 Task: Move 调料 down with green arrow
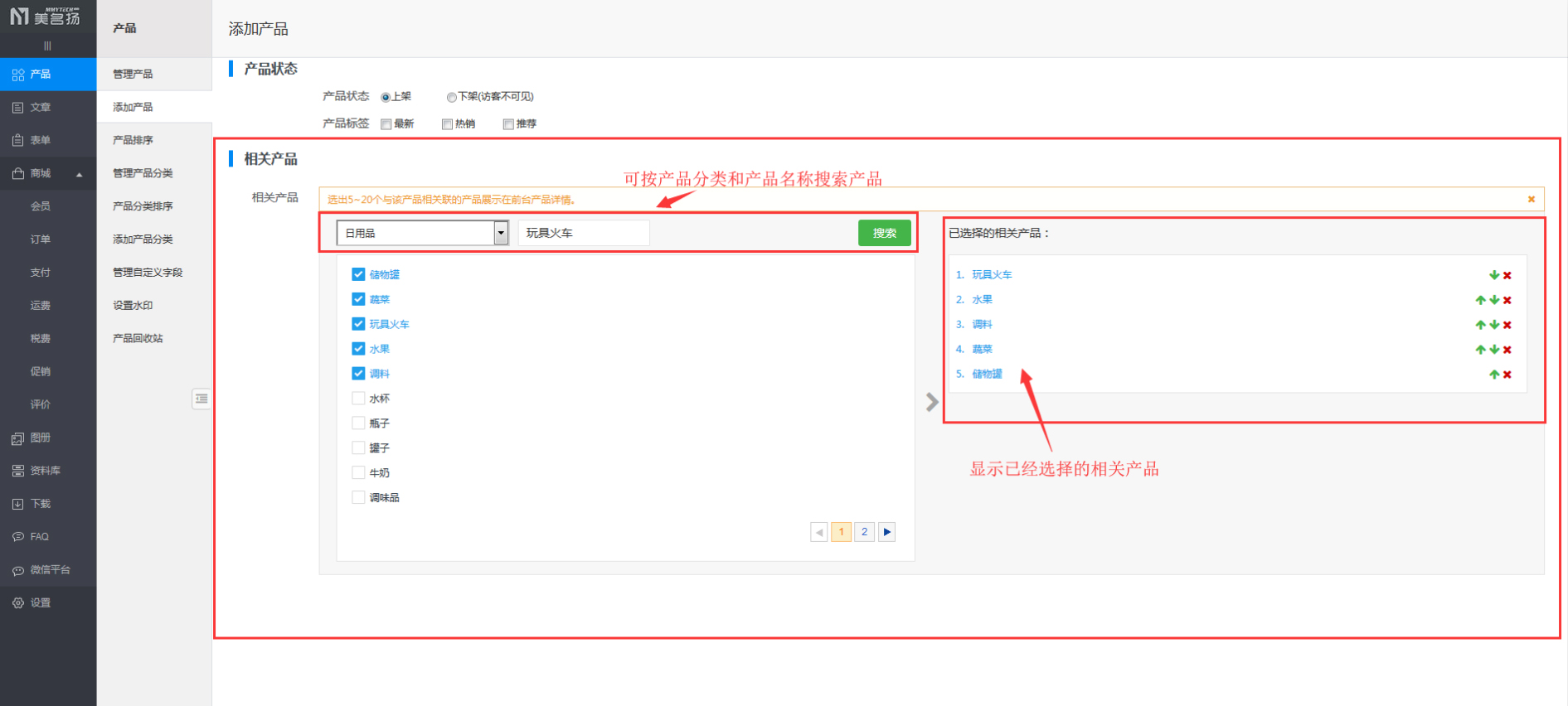point(1494,325)
